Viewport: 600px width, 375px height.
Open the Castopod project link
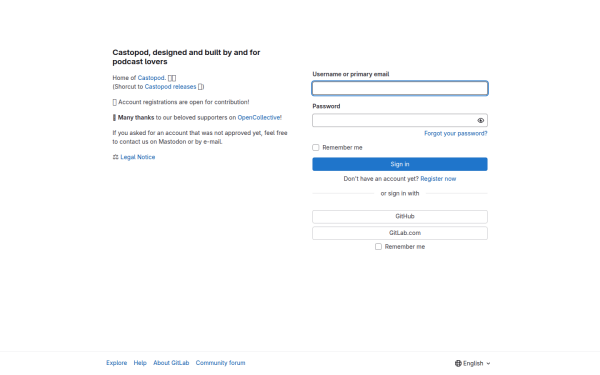click(x=151, y=78)
